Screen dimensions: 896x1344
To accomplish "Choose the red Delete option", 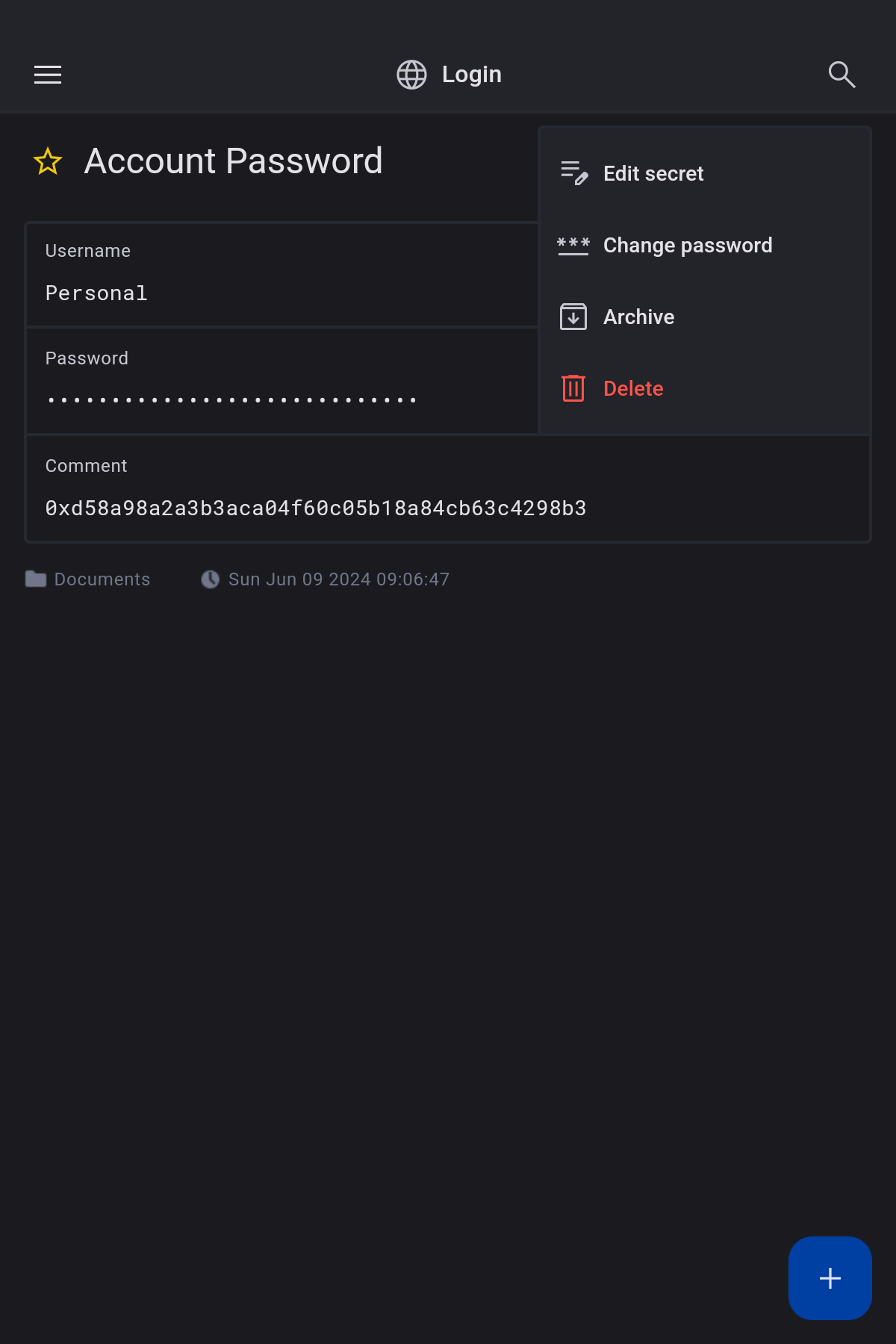I will pos(633,388).
